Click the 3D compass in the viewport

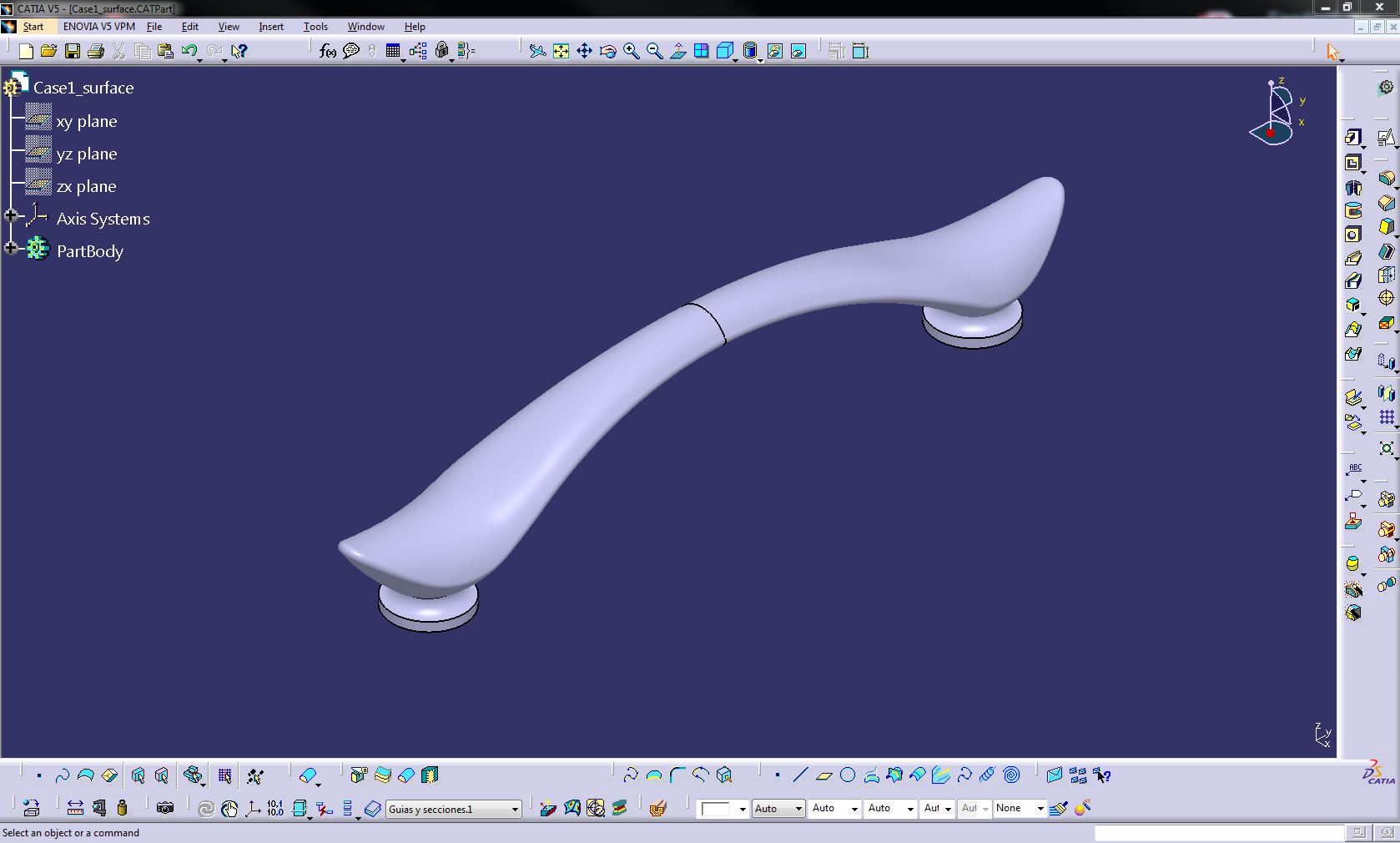(x=1277, y=112)
